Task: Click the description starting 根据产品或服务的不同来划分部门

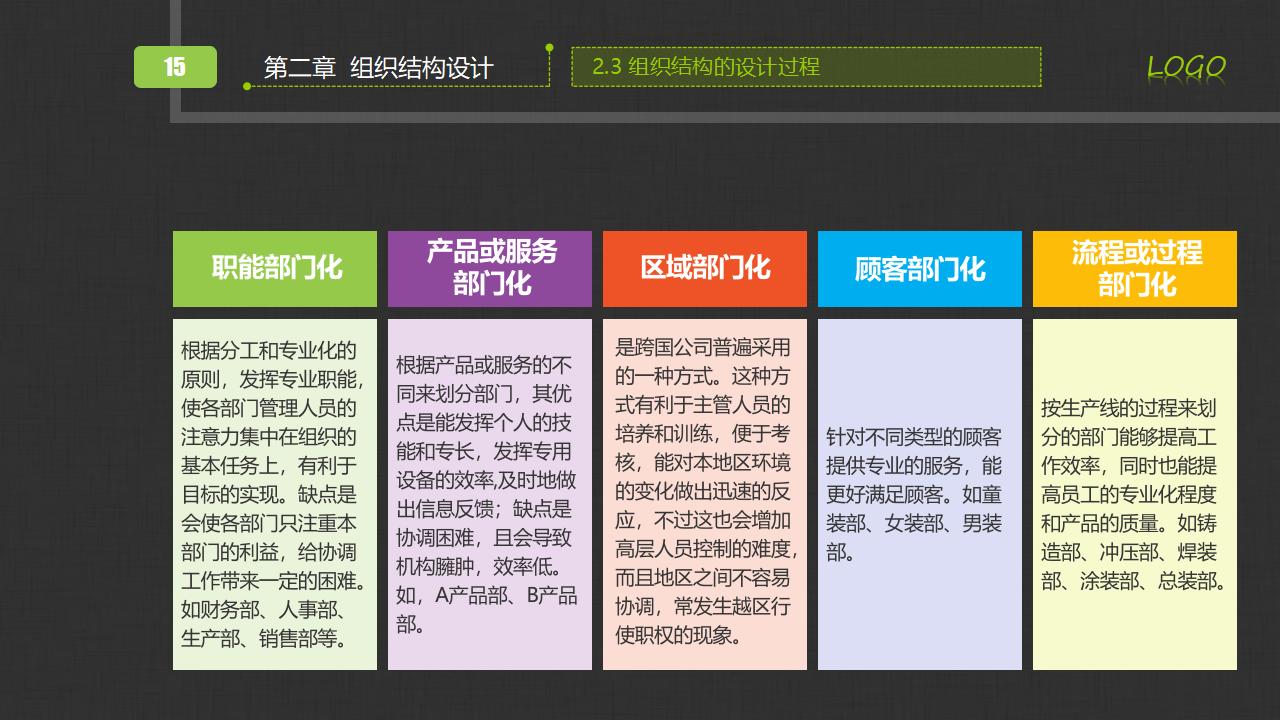Action: 490,494
